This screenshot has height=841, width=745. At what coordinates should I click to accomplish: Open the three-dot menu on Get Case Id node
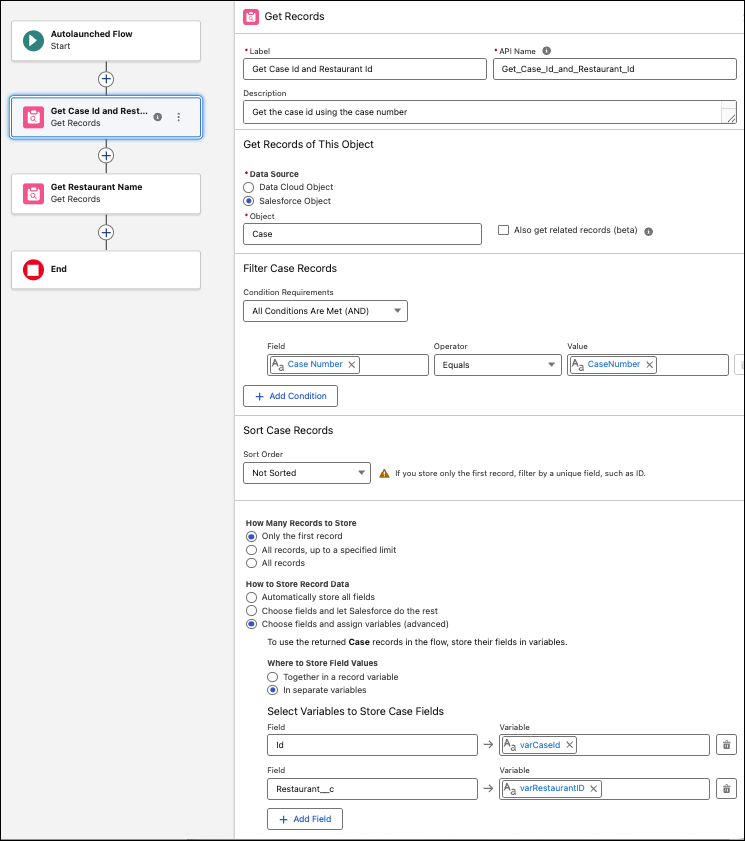click(x=178, y=117)
